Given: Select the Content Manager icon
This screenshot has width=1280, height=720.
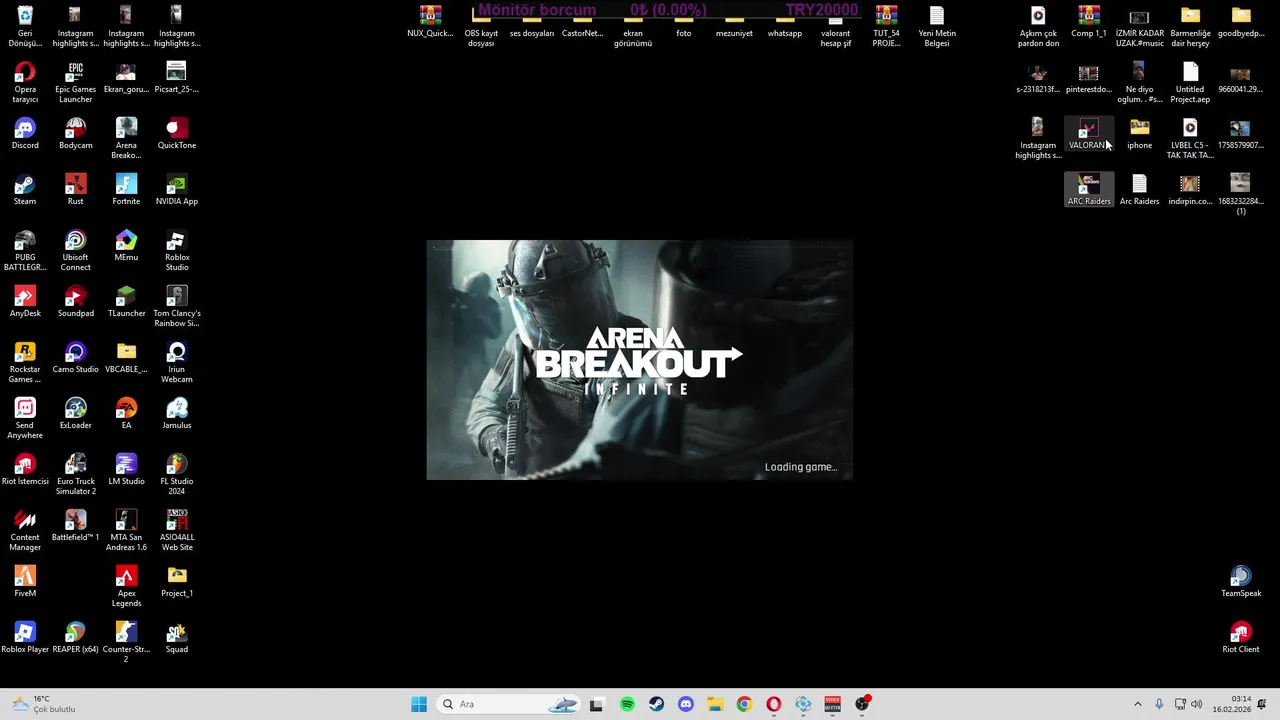Looking at the screenshot, I should click(25, 530).
